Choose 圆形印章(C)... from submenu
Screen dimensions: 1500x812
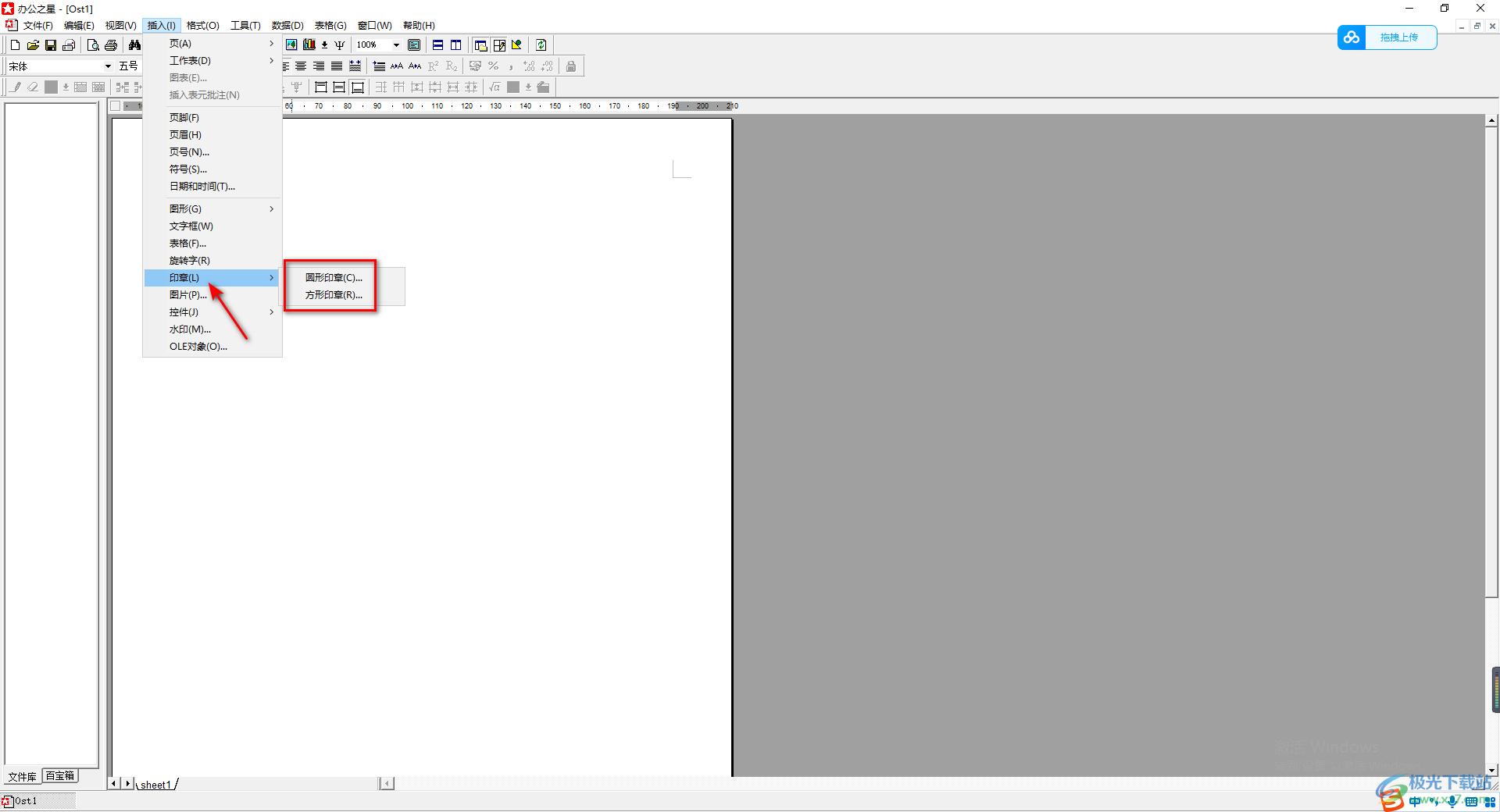point(334,278)
